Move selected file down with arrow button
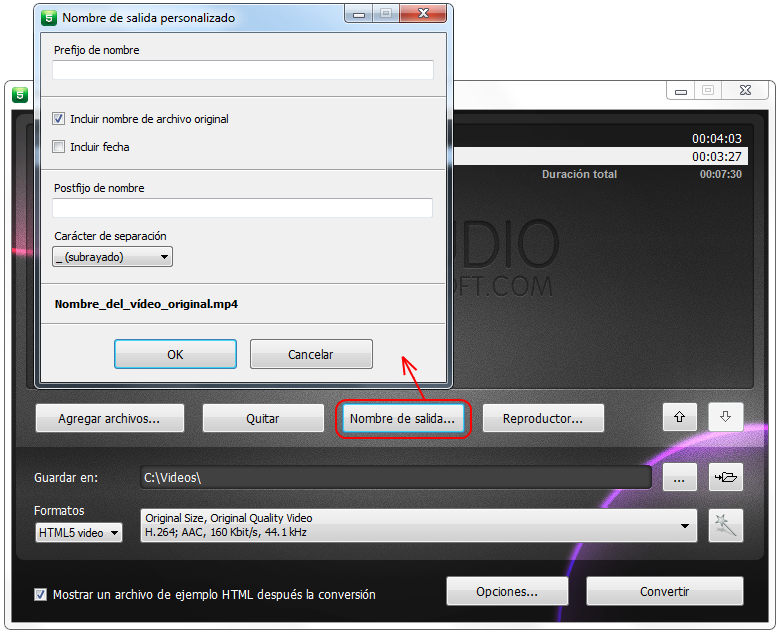The height and width of the screenshot is (636, 783). click(726, 417)
